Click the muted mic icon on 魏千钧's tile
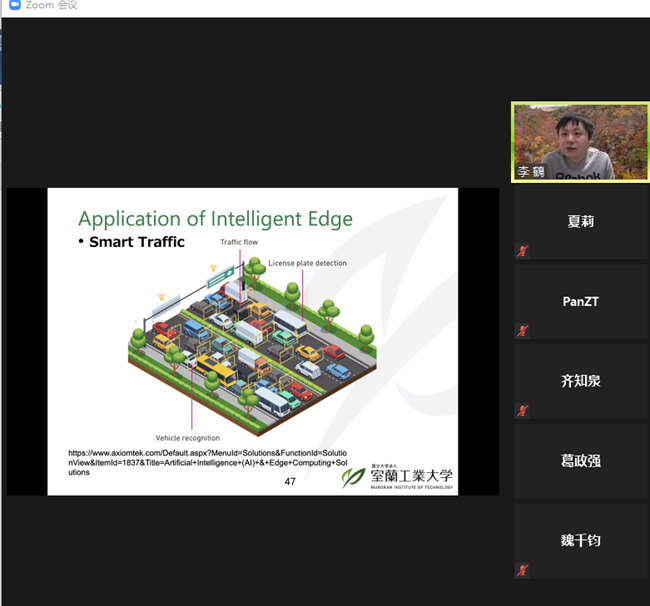The height and width of the screenshot is (606, 650). coord(521,570)
